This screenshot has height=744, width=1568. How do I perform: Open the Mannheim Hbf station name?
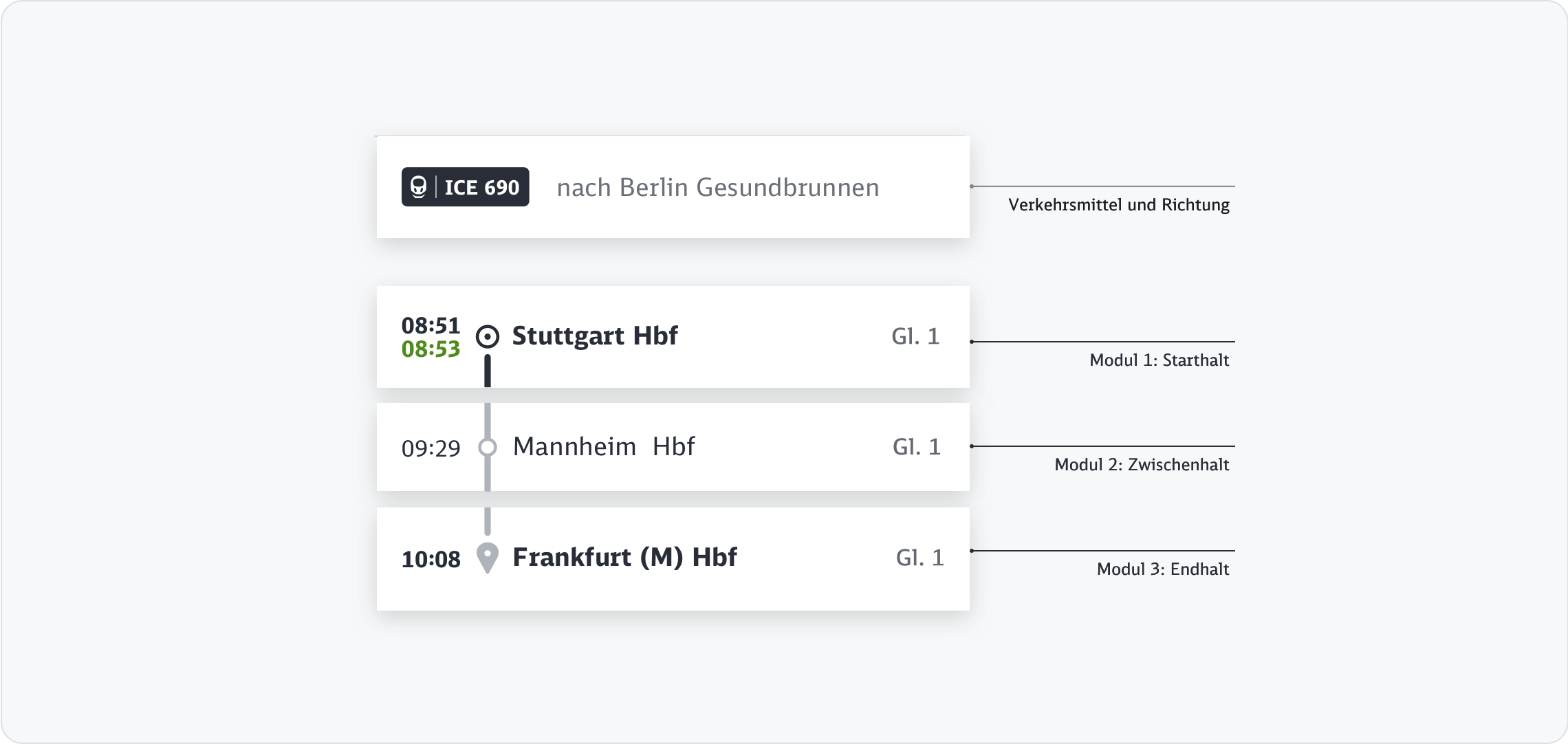coord(603,447)
